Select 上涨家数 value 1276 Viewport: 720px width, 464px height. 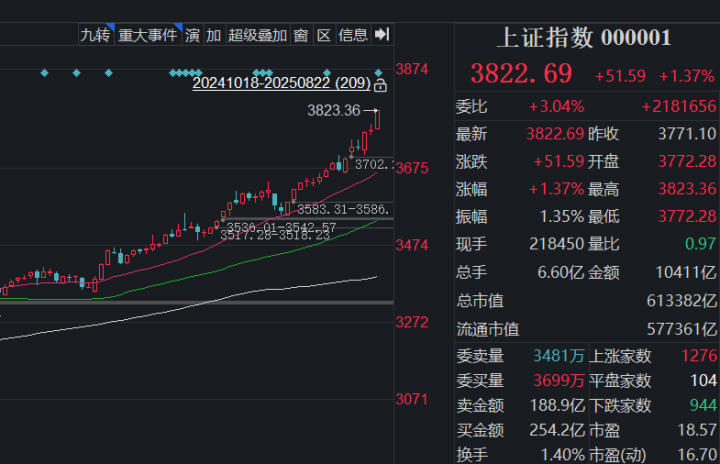click(x=699, y=356)
